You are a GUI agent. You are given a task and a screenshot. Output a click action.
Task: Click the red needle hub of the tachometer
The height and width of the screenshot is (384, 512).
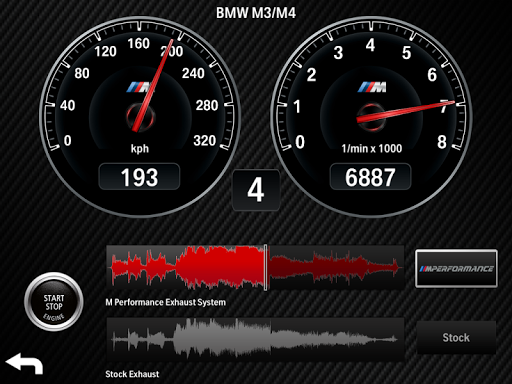click(x=371, y=117)
